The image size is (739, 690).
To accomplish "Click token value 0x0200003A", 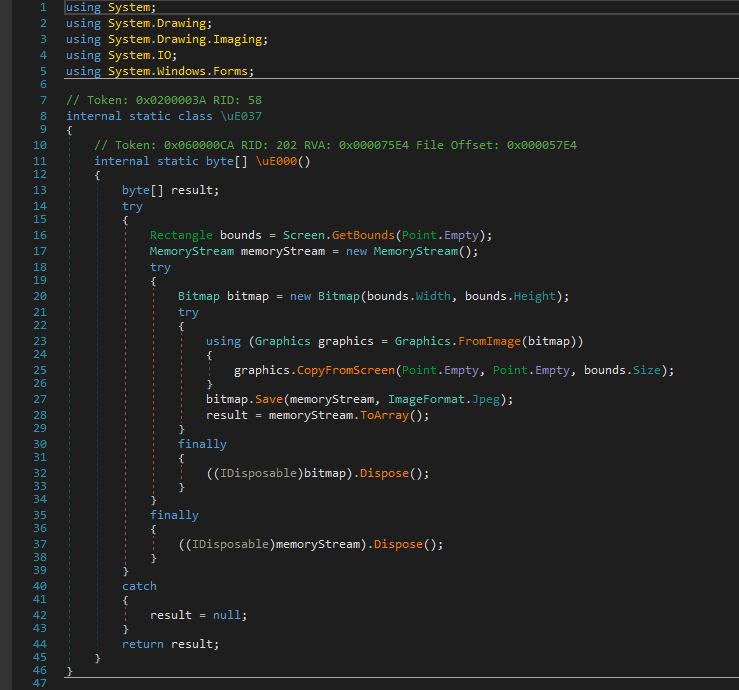I will coord(171,100).
